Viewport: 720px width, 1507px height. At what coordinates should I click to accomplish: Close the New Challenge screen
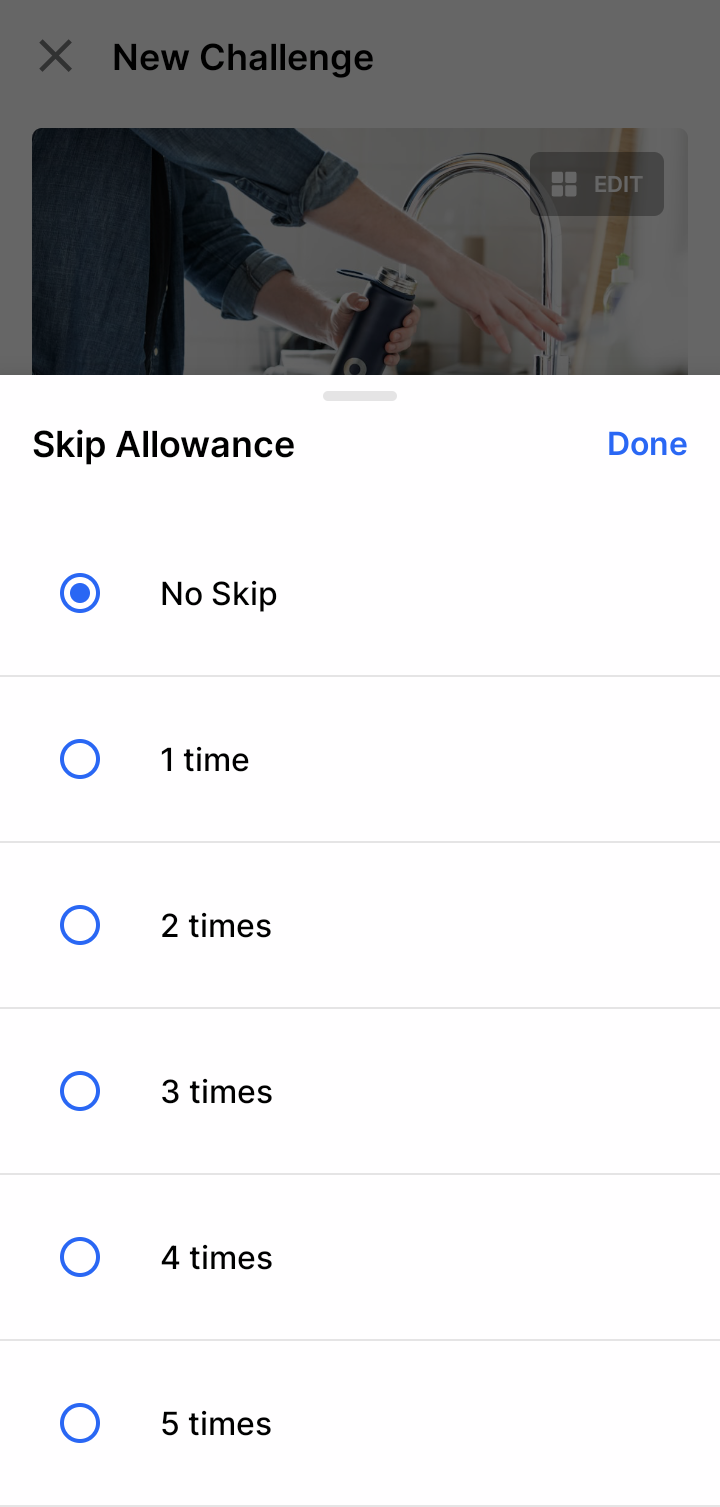click(x=55, y=57)
